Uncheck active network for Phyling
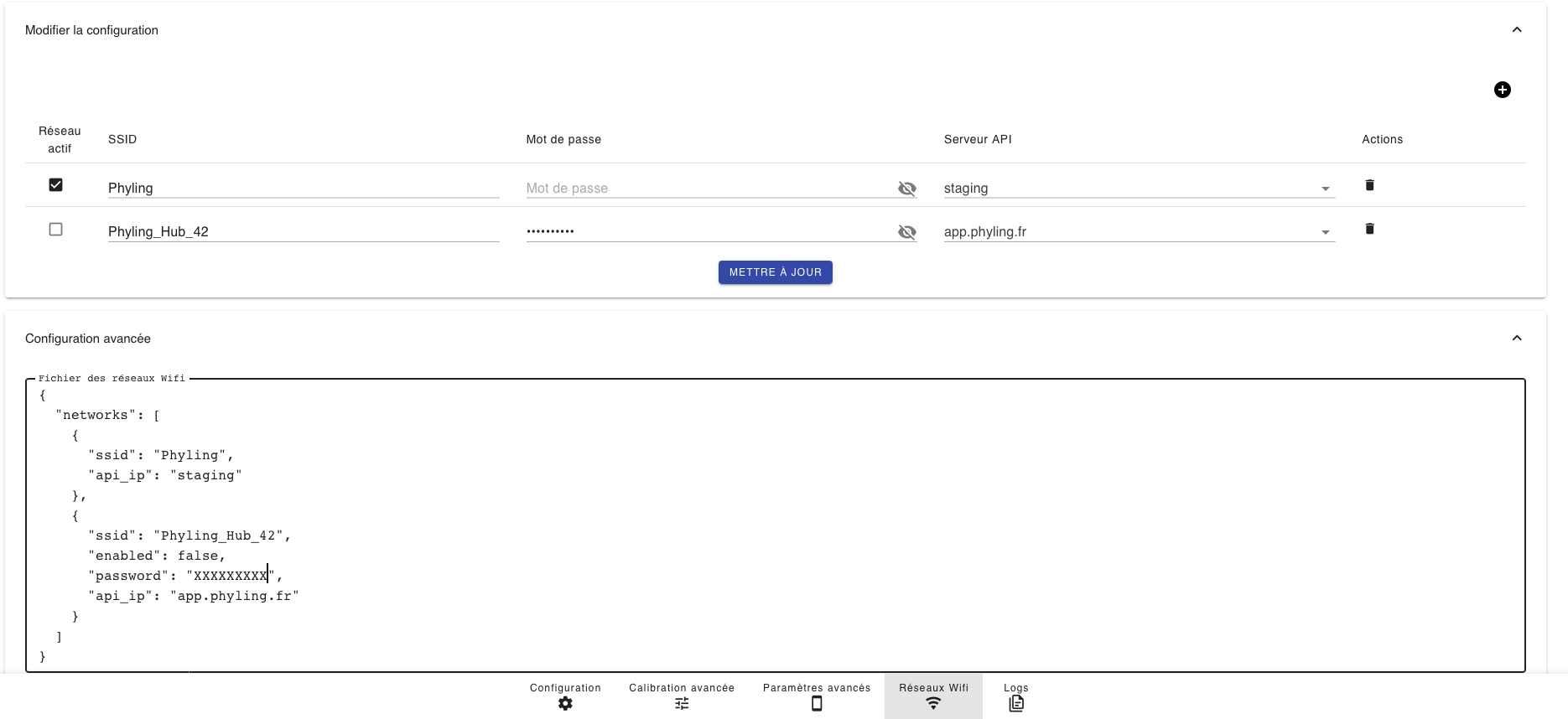1568x719 pixels. coord(55,185)
